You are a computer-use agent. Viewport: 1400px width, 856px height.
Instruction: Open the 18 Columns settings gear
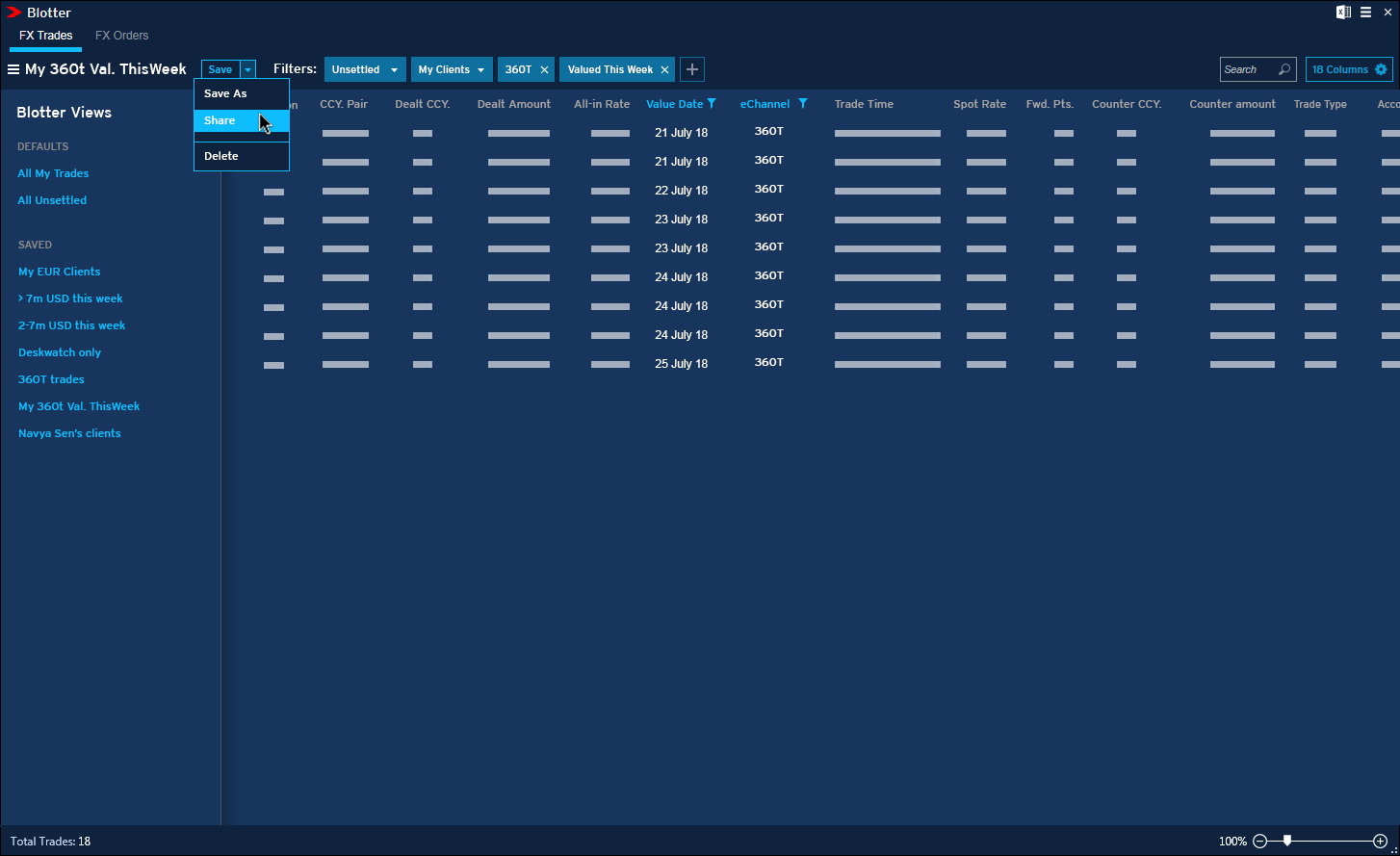coord(1381,69)
